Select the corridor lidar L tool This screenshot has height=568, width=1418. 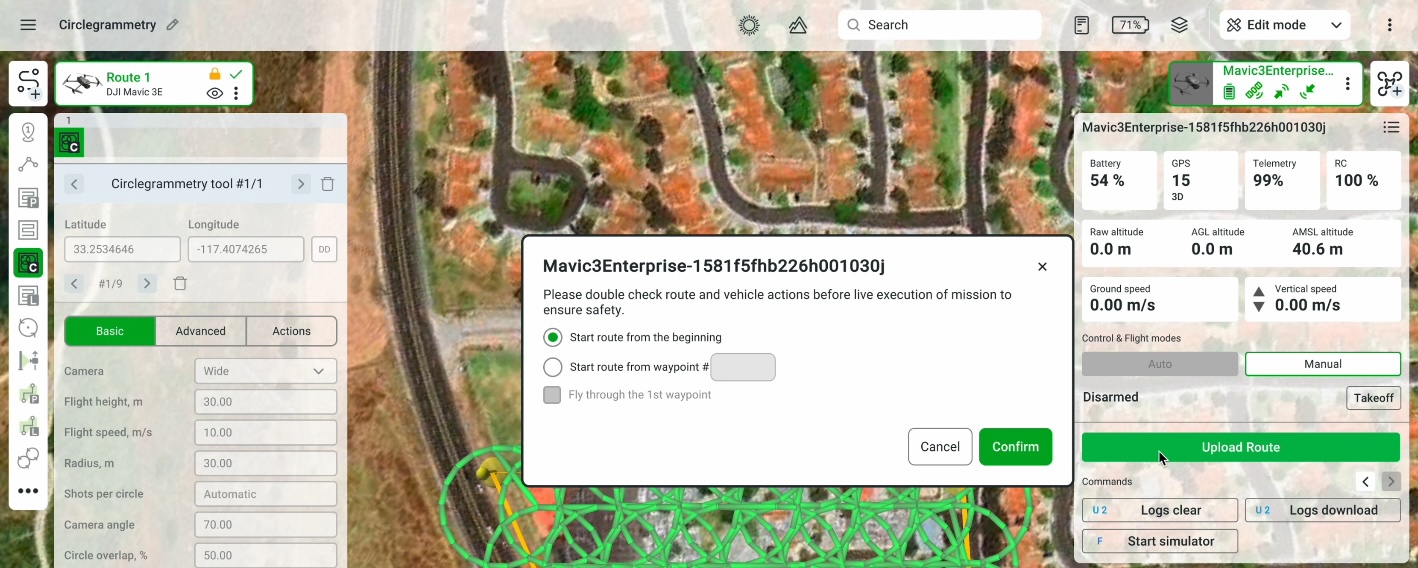(28, 426)
